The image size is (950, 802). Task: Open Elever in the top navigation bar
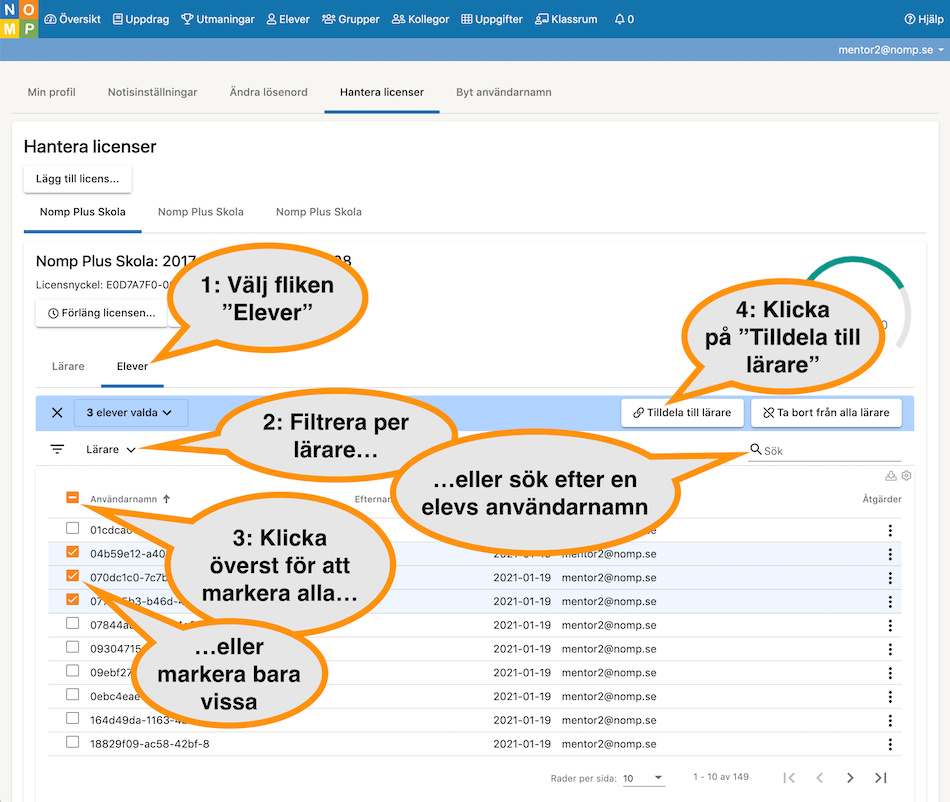288,19
